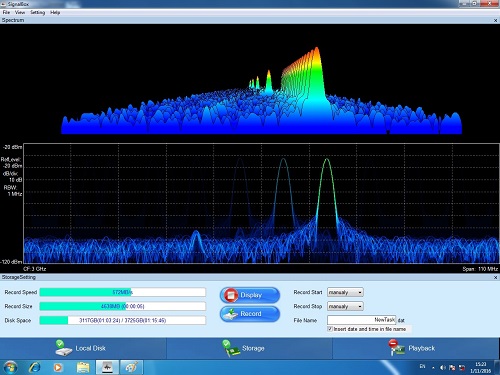Open the Setting menu

point(37,12)
